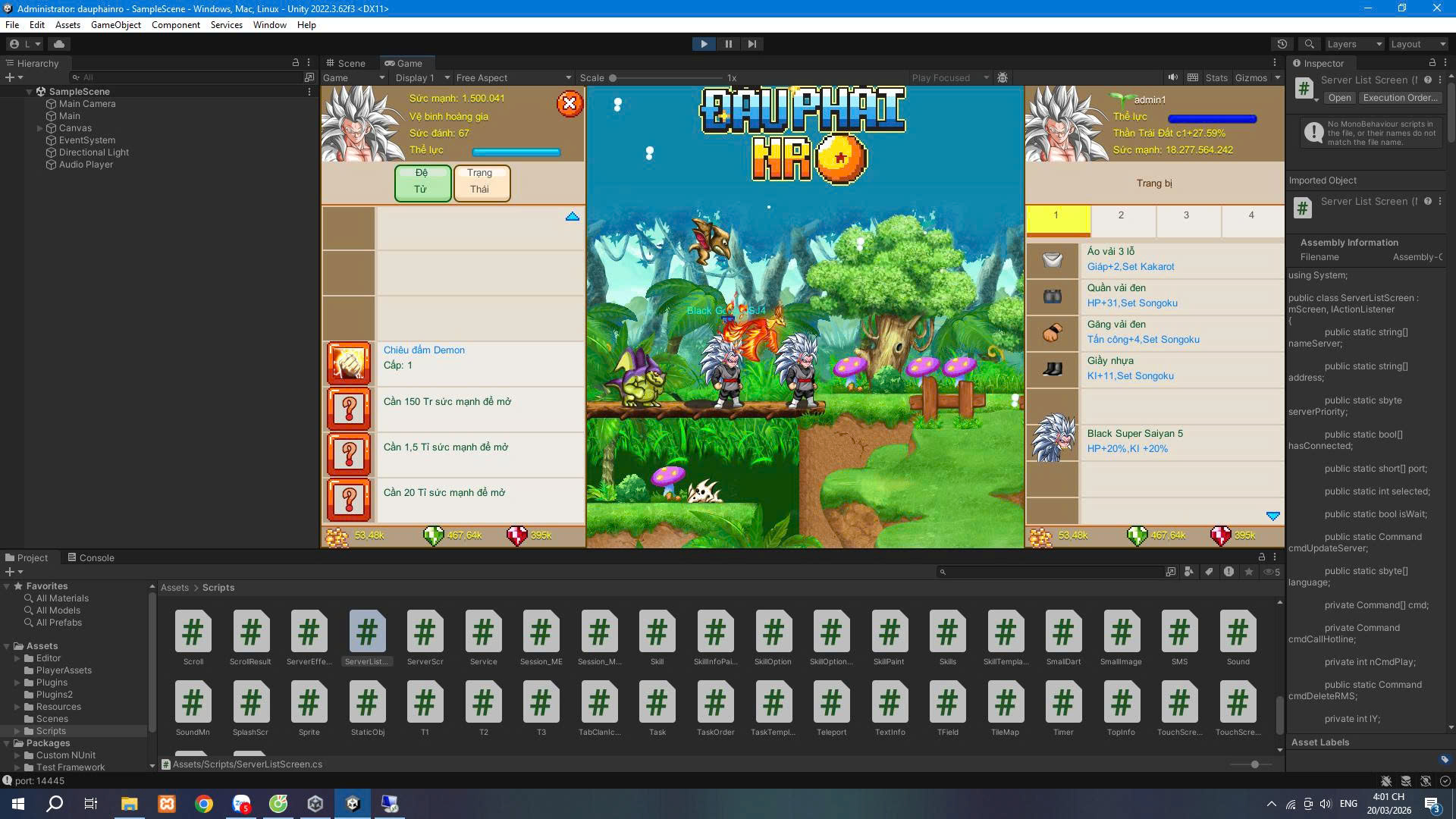Click the Step frame button

click(x=752, y=44)
